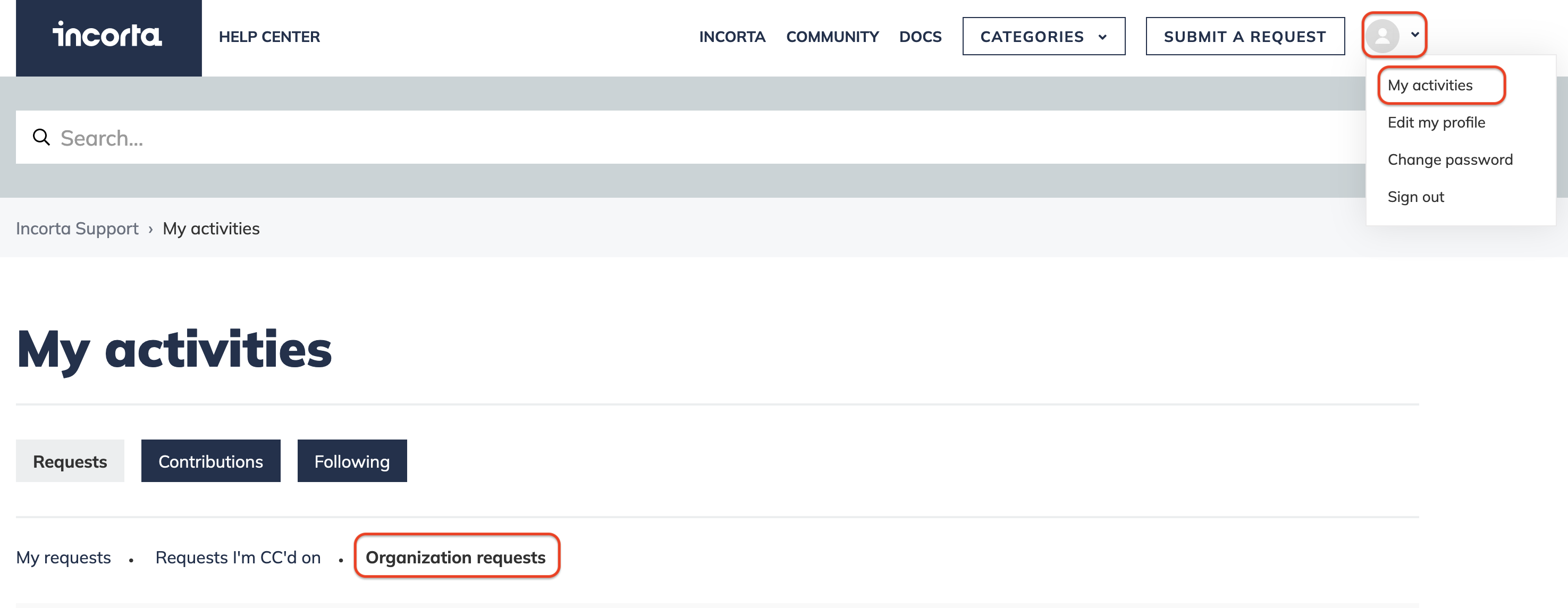Switch to the Following tab

point(352,461)
